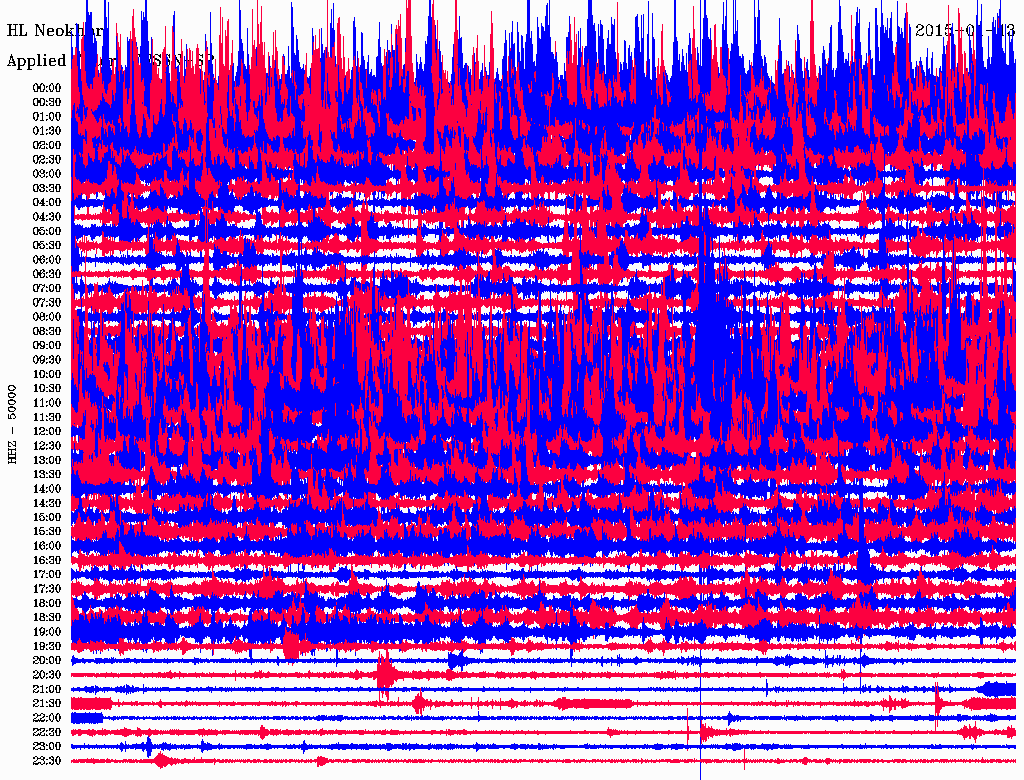The image size is (1024, 780).
Task: Select the 17:00 time label
Action: tap(47, 575)
